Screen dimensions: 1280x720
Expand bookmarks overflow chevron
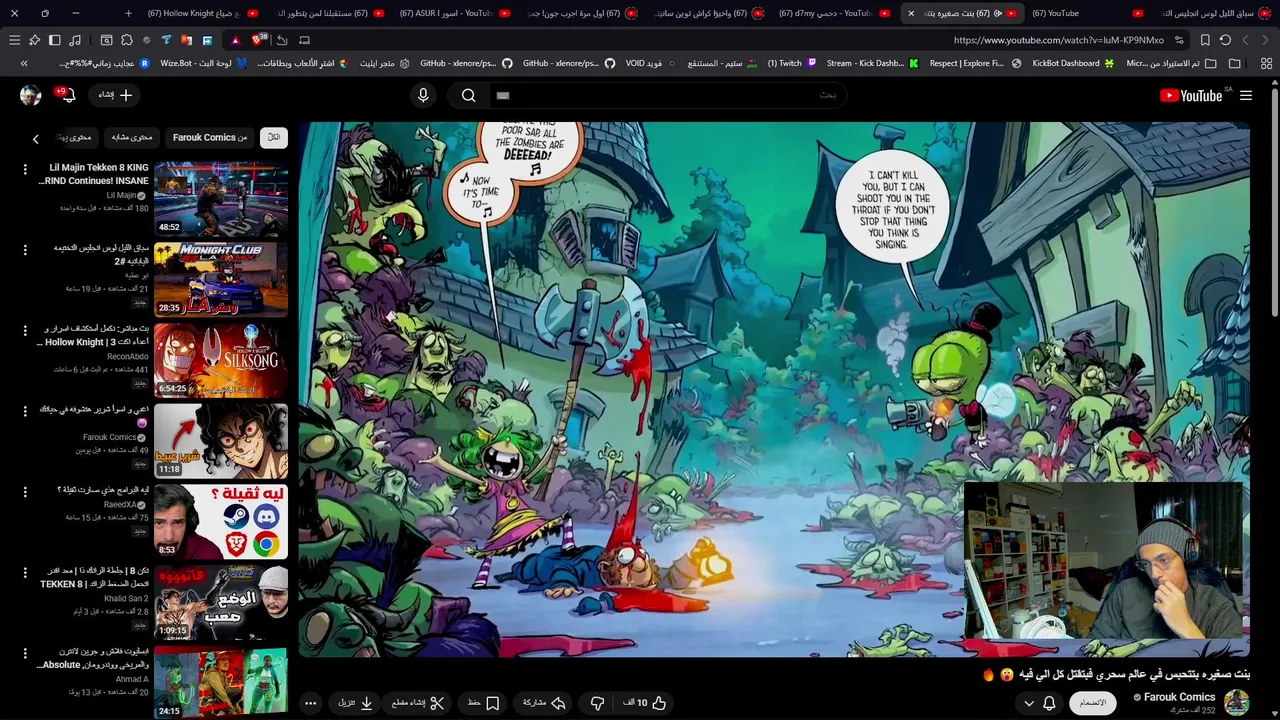[x=24, y=63]
